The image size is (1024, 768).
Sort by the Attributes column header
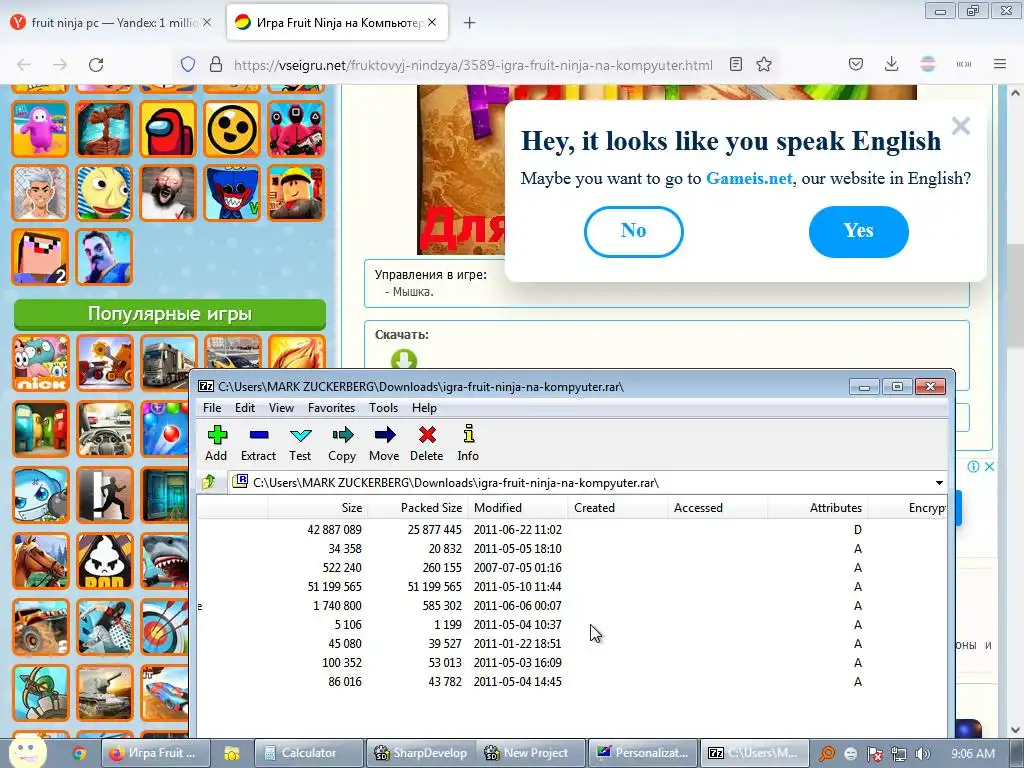click(x=818, y=507)
